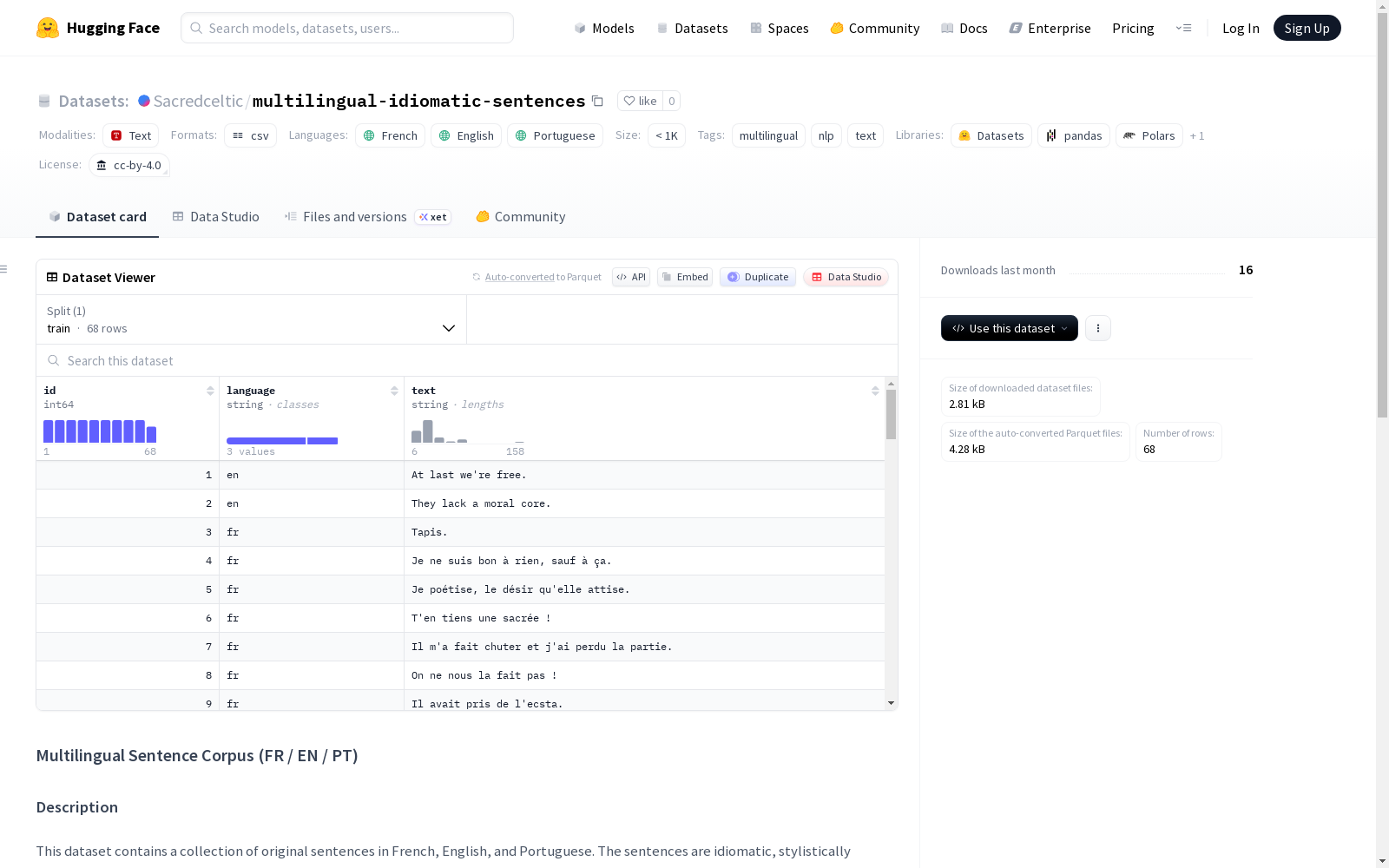Click the Datasets library tag
Viewport: 1389px width, 868px height.
click(991, 135)
